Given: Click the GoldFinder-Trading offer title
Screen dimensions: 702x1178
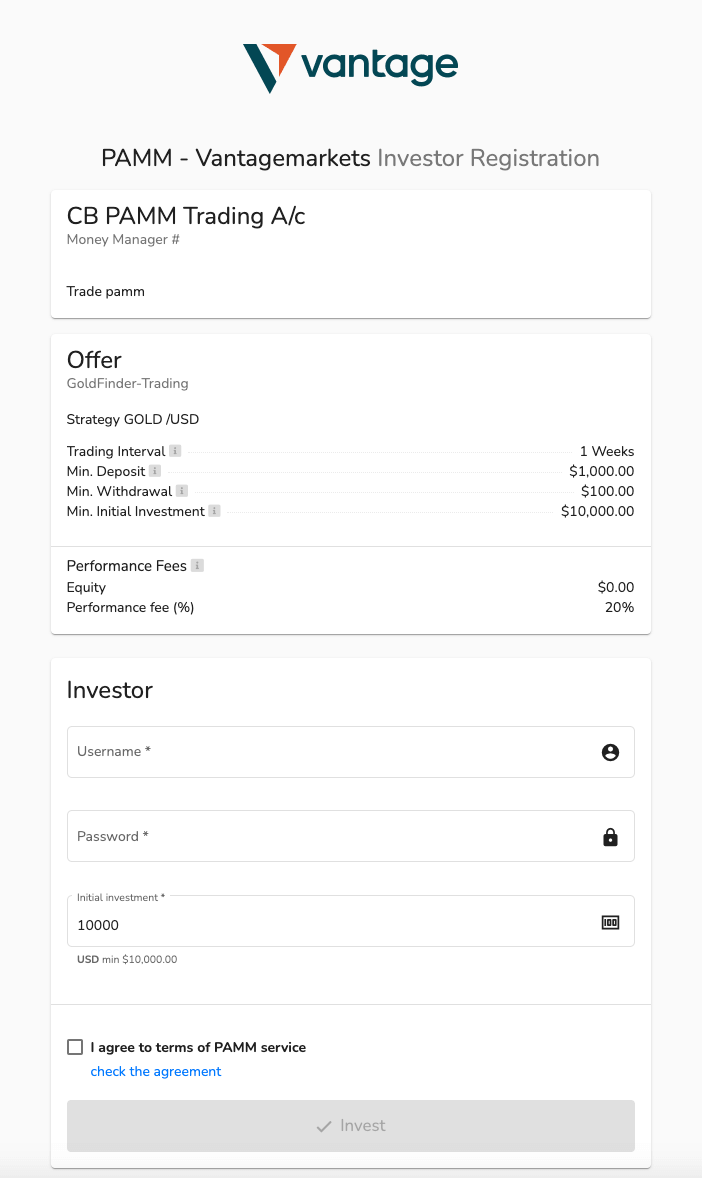Looking at the screenshot, I should pos(127,383).
